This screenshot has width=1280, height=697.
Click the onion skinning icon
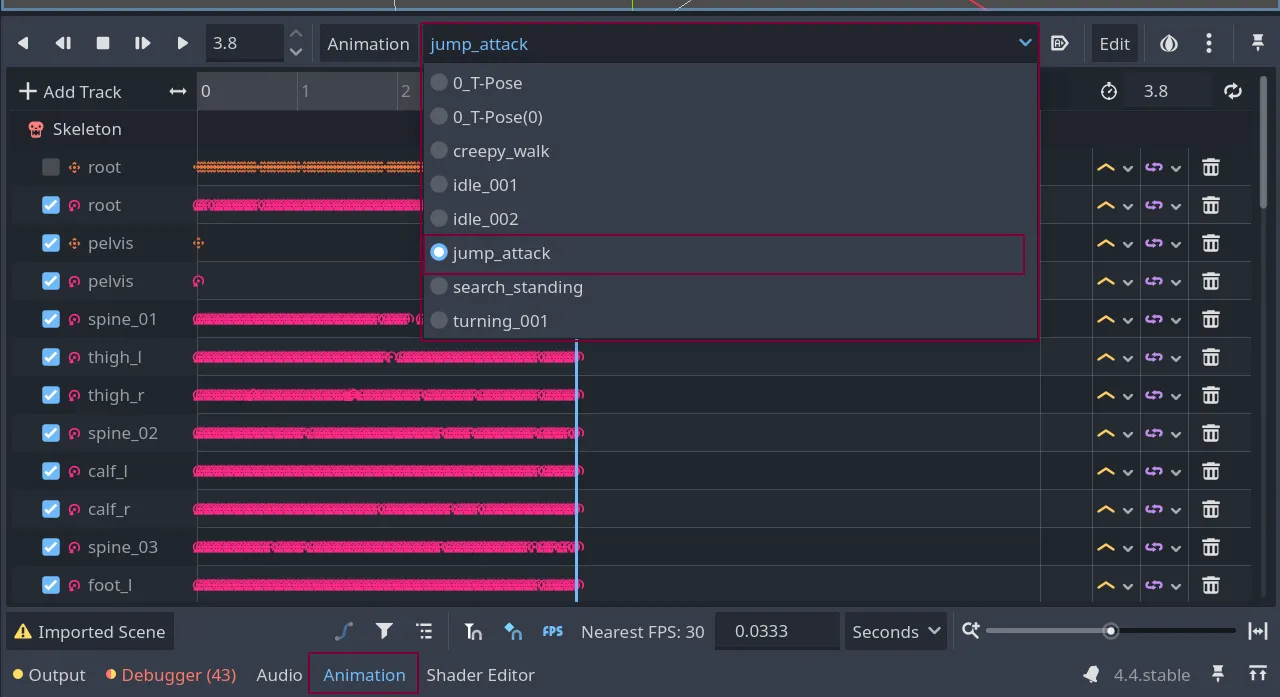pos(1168,43)
